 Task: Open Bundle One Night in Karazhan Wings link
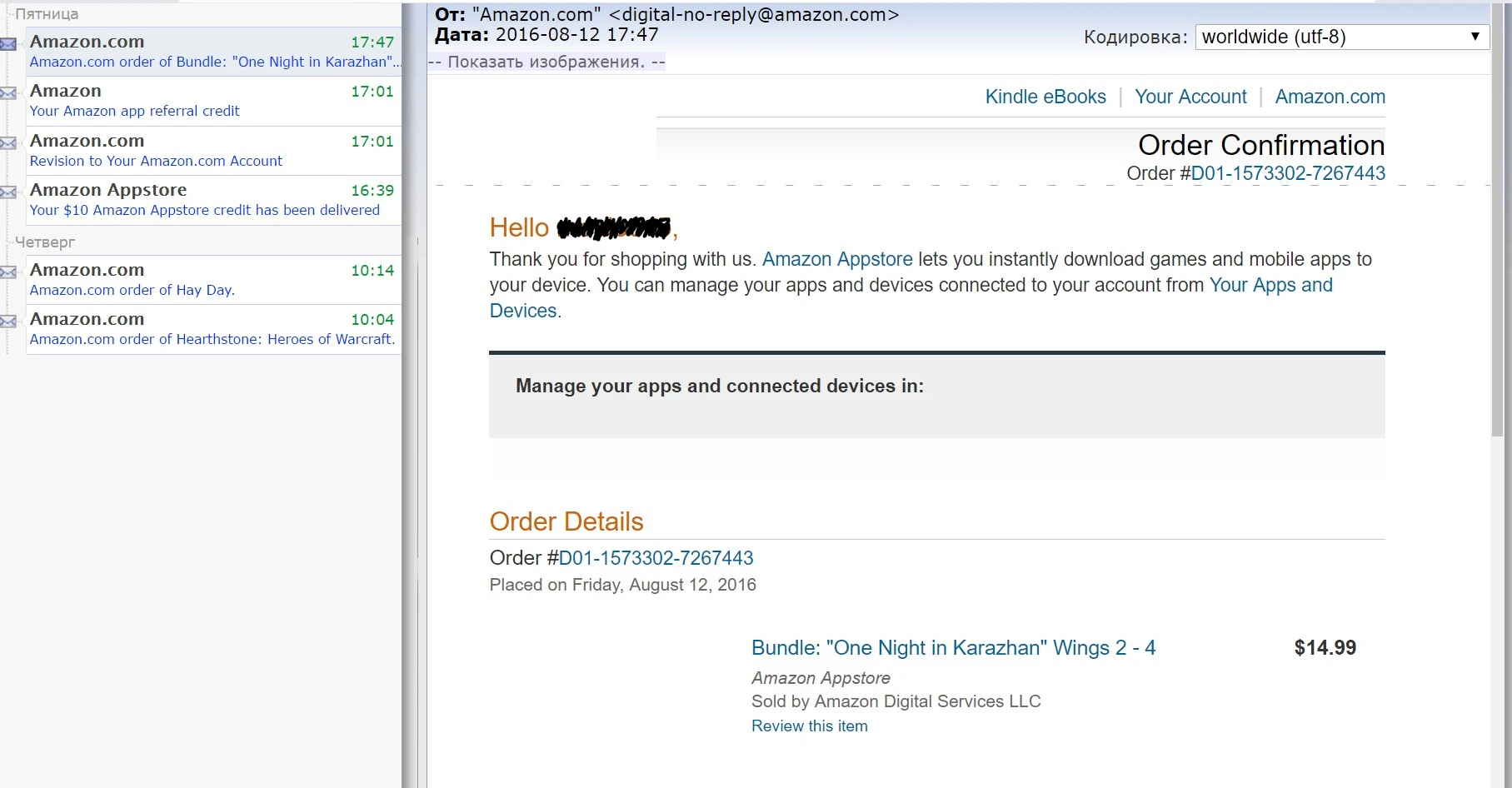953,648
